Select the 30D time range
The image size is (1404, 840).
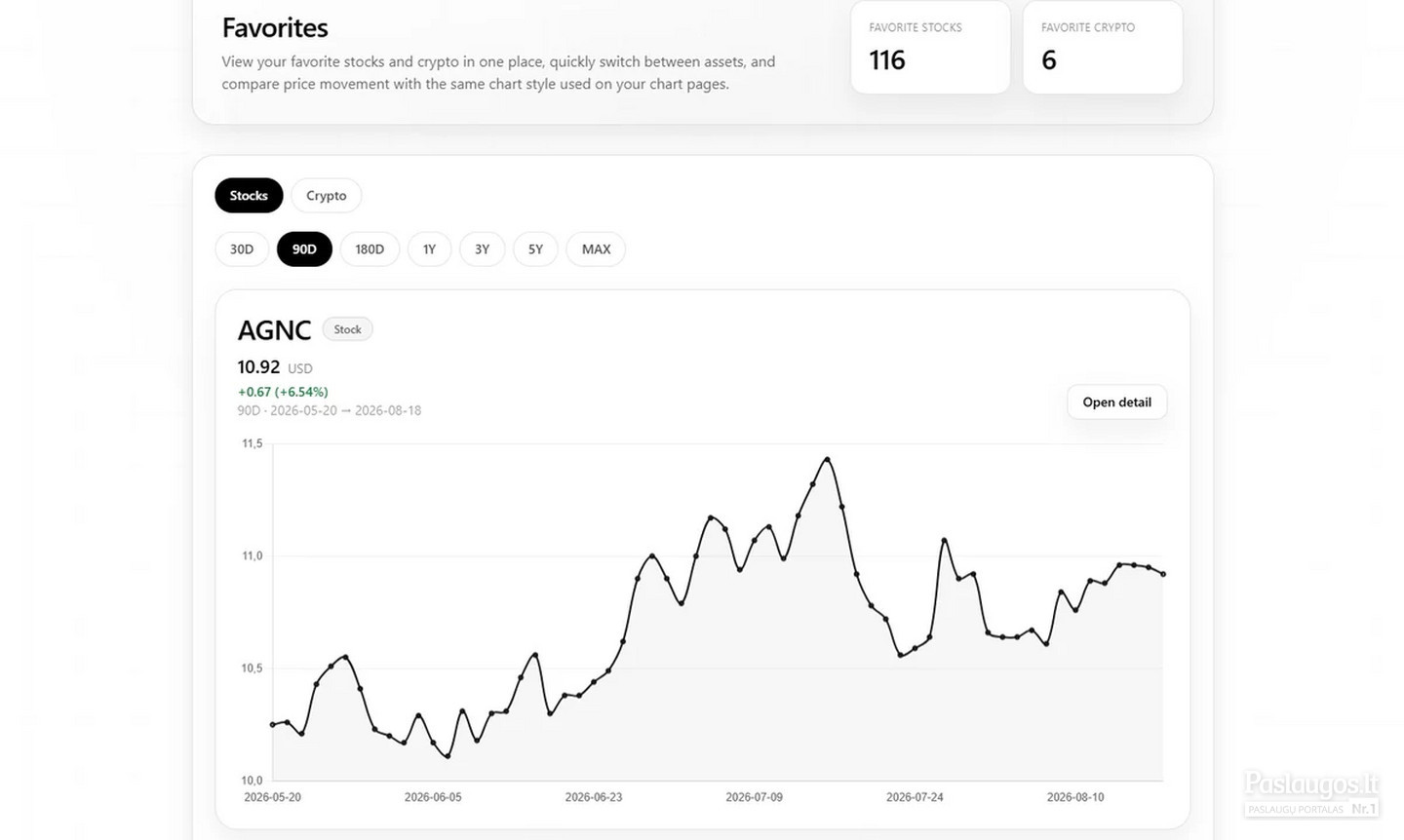point(242,248)
